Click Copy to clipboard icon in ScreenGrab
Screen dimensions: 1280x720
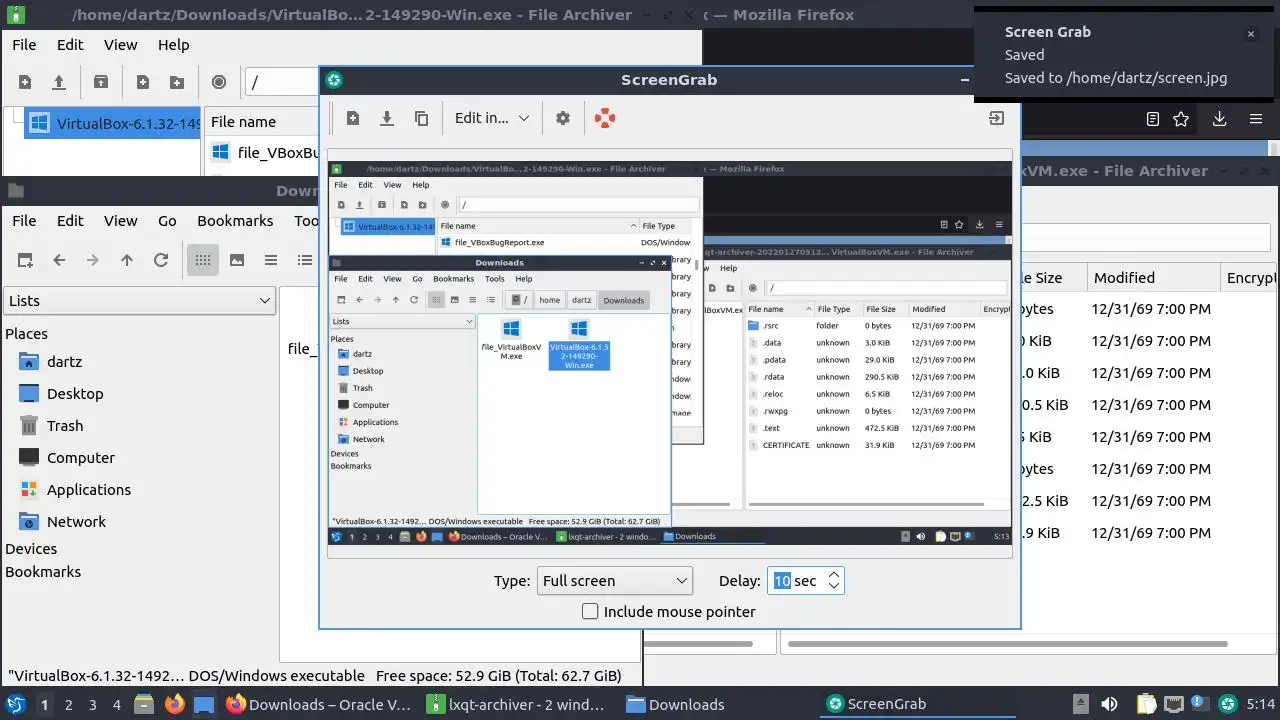(x=421, y=118)
